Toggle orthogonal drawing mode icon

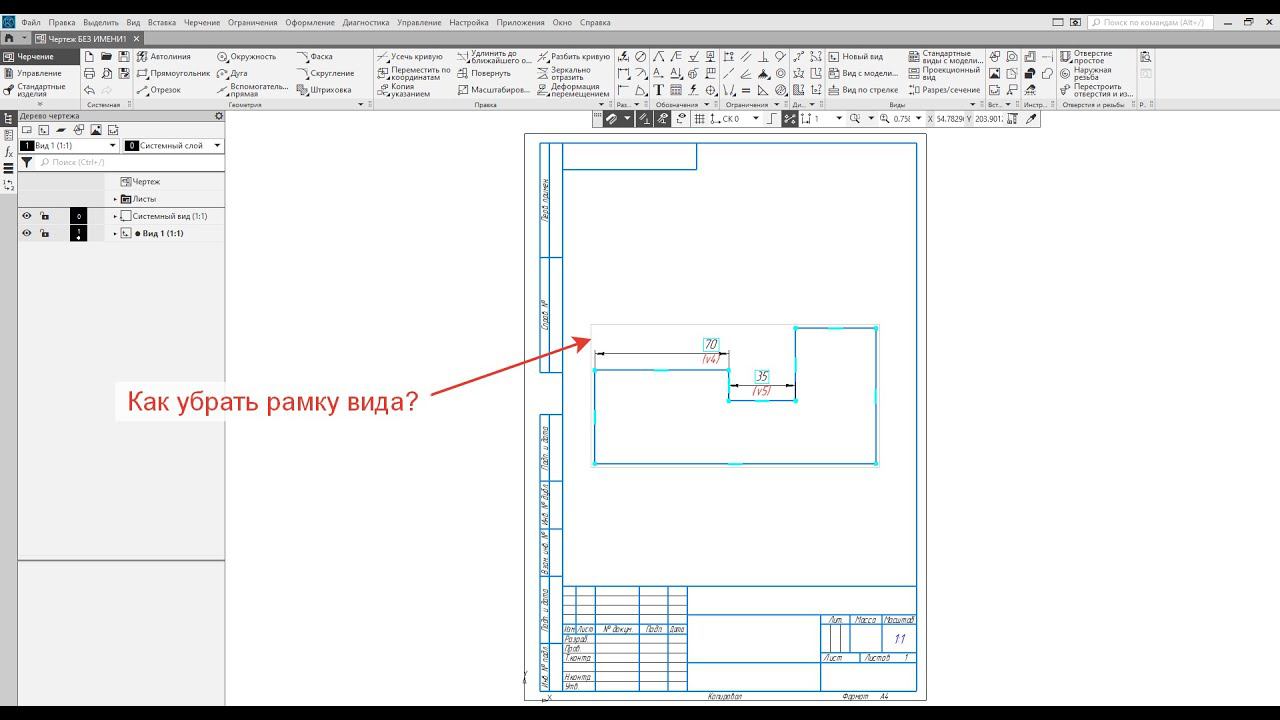coord(770,118)
